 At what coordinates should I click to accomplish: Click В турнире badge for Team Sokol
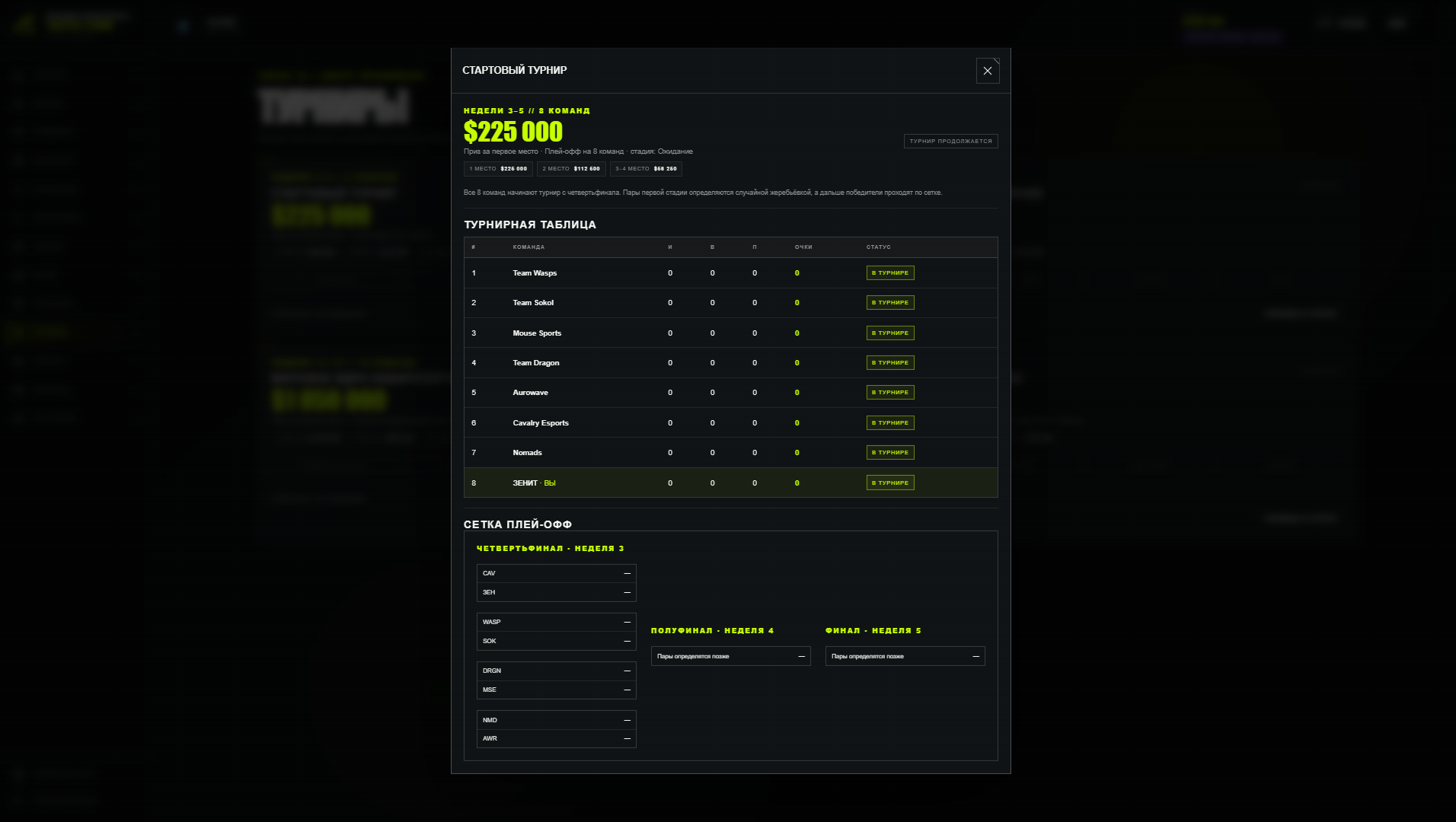890,303
